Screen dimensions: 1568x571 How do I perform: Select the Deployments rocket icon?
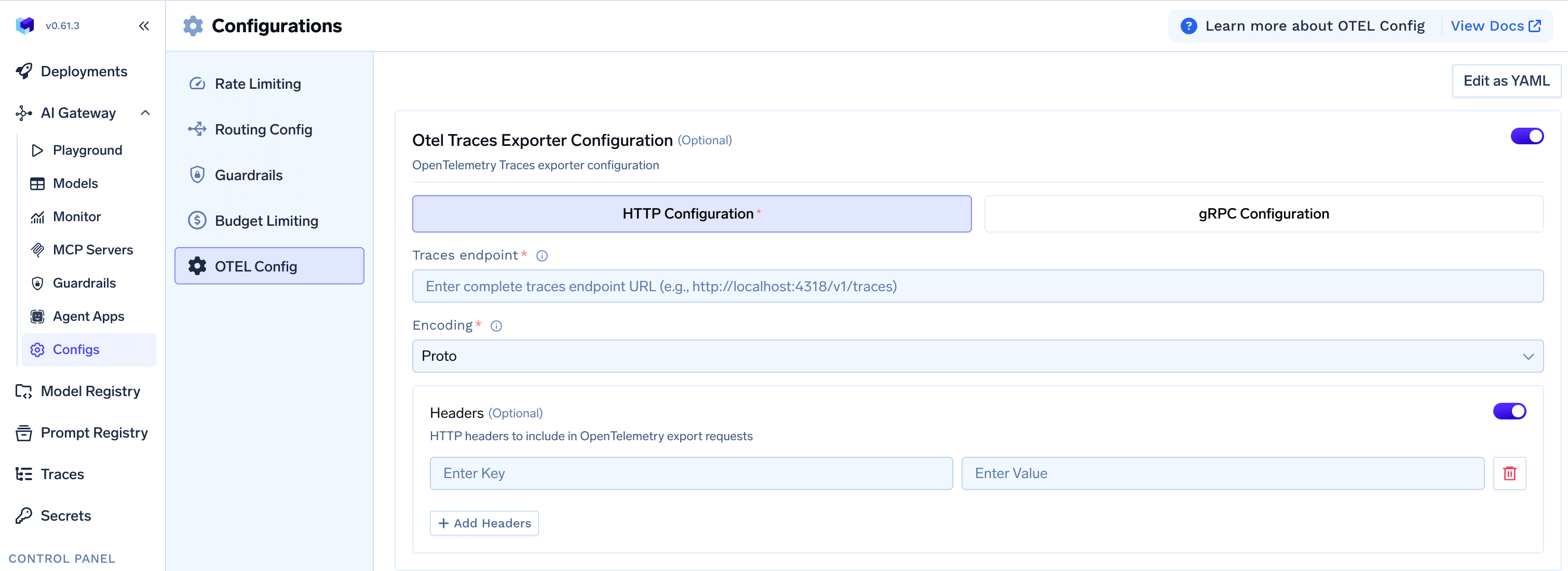[x=24, y=71]
